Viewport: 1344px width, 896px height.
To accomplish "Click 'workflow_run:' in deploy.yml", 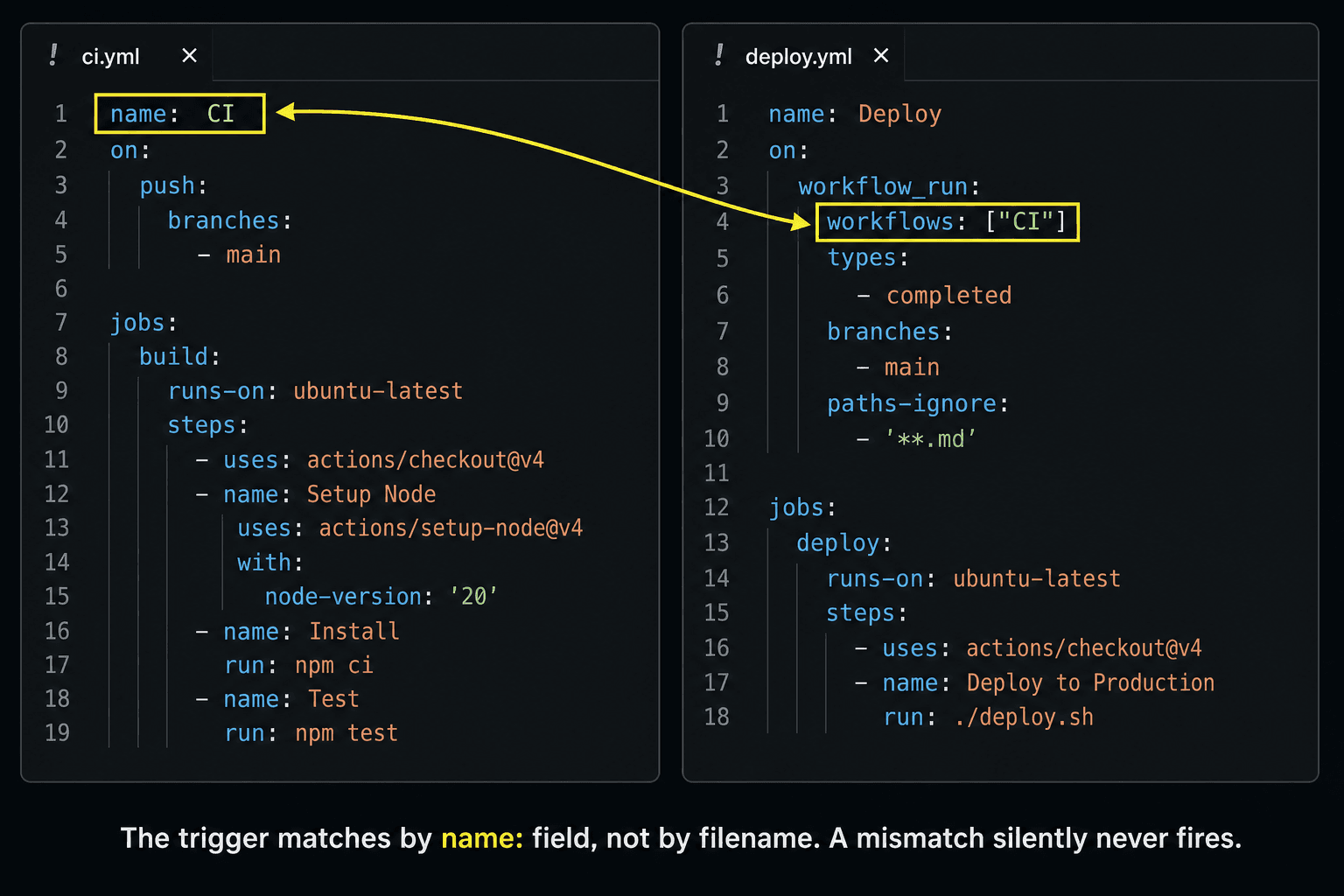I will 889,185.
